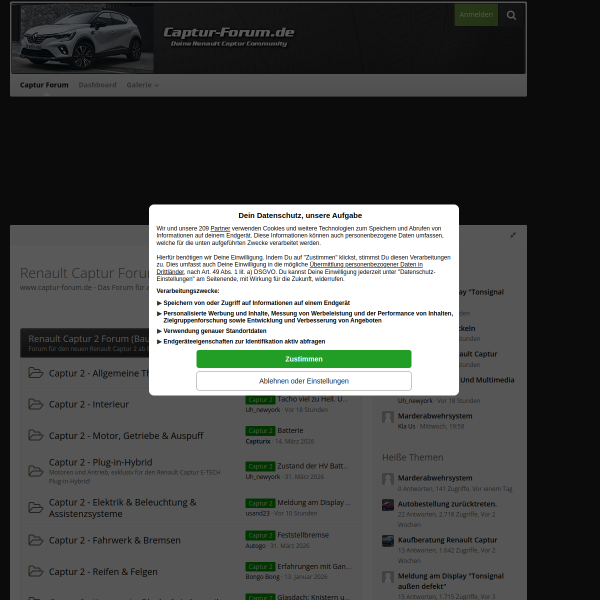Viewport: 600px width, 600px height.
Task: Expand Speichern von oder Zugriff auf Informationen
Action: tap(256, 303)
